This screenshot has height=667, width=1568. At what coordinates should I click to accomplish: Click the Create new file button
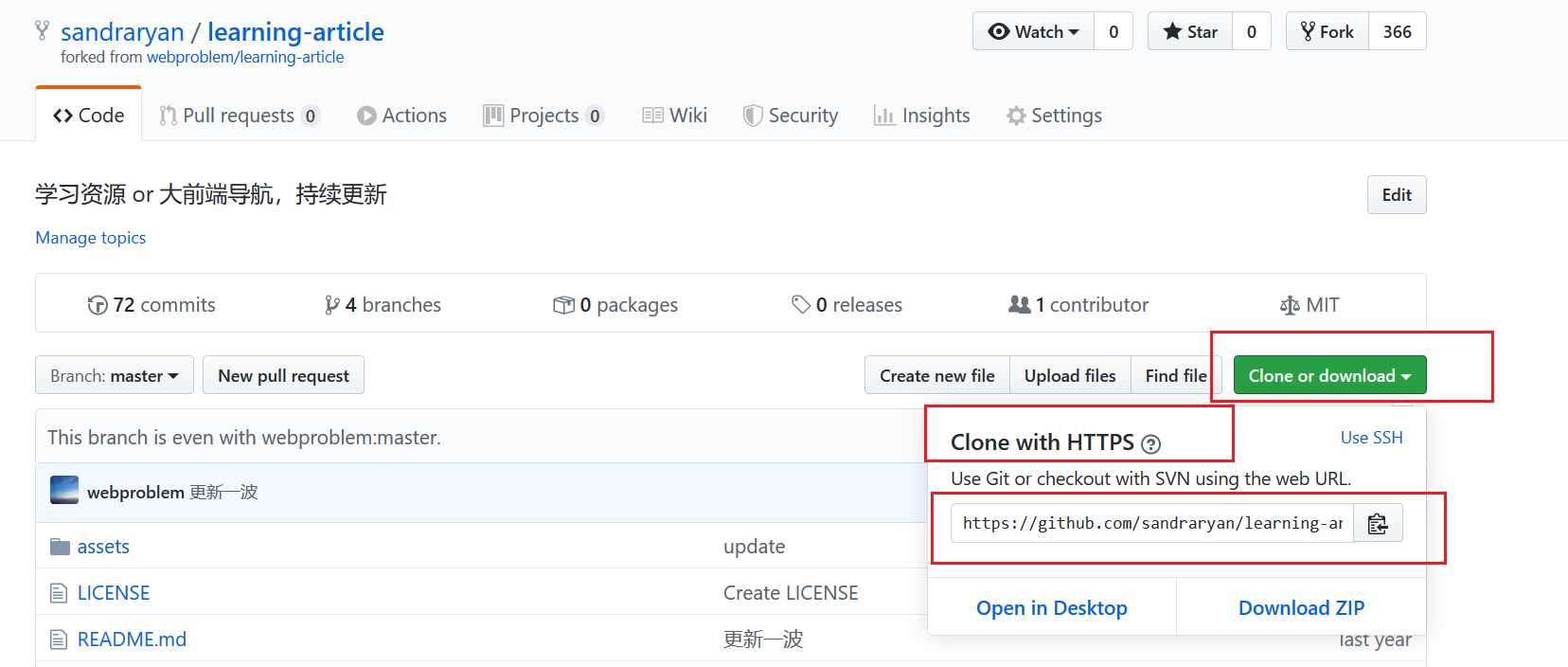937,375
